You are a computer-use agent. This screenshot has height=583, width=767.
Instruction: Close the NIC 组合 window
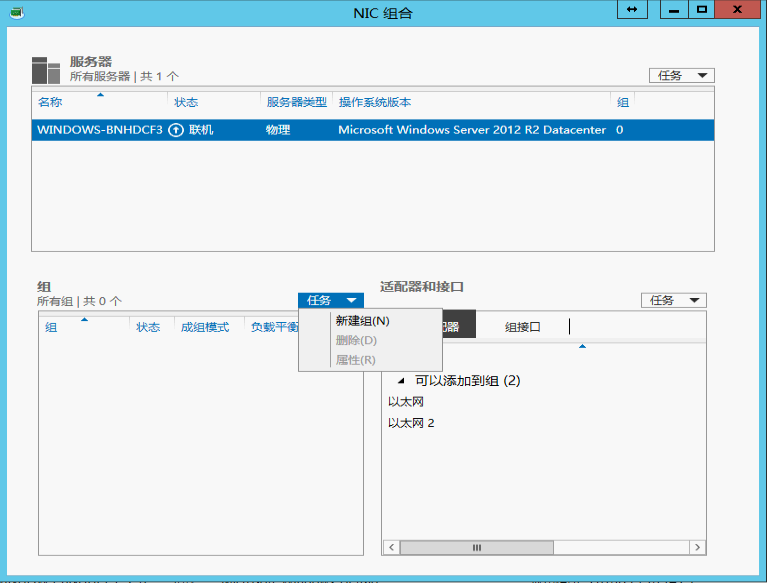738,9
